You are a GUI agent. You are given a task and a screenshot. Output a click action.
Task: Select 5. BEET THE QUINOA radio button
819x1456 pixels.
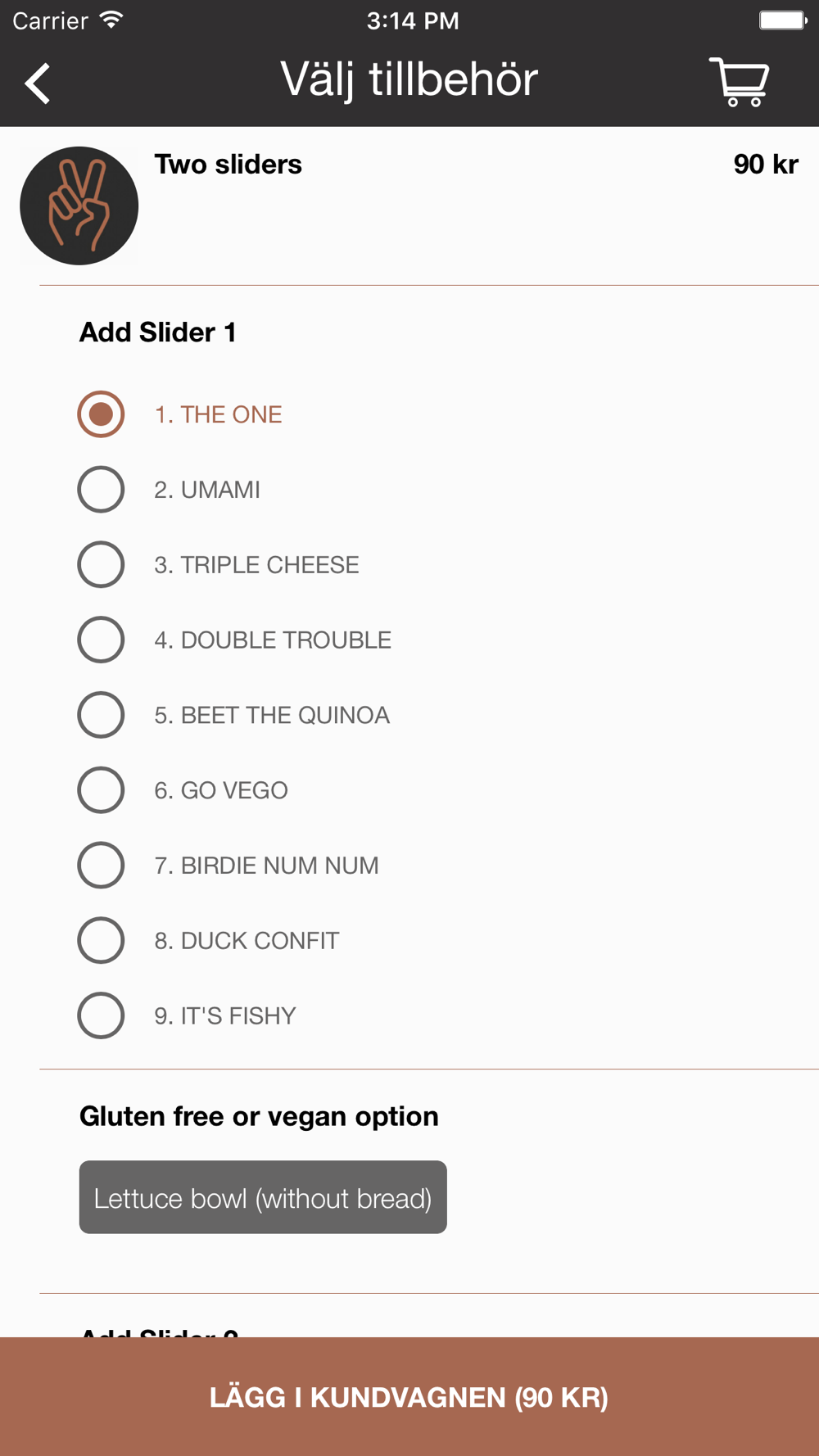tap(101, 715)
